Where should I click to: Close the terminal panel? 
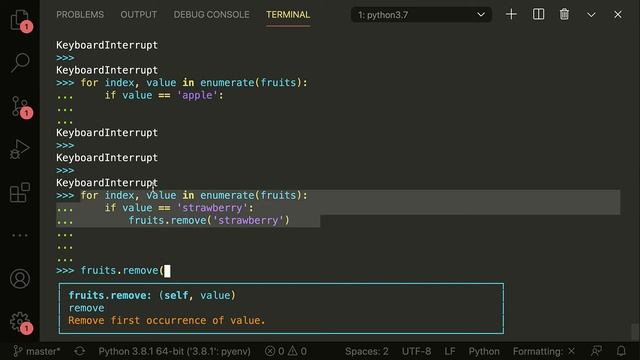pyautogui.click(x=618, y=15)
